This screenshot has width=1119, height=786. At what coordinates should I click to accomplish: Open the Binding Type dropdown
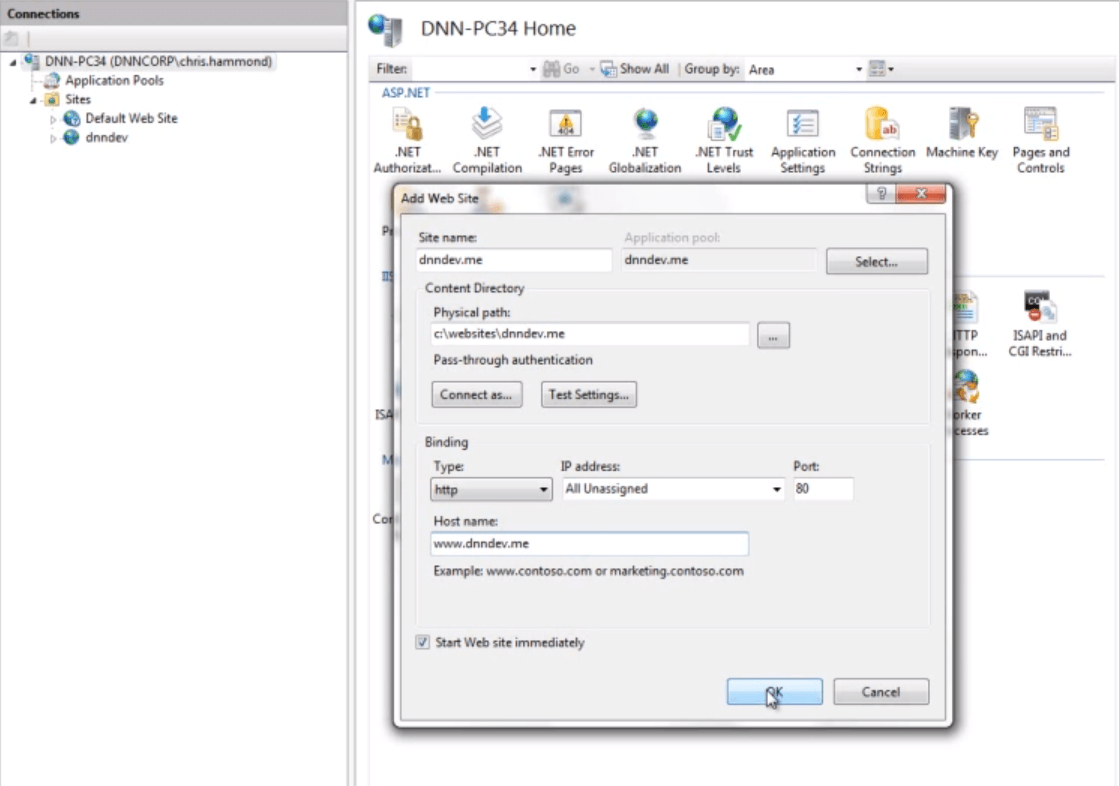(x=545, y=490)
